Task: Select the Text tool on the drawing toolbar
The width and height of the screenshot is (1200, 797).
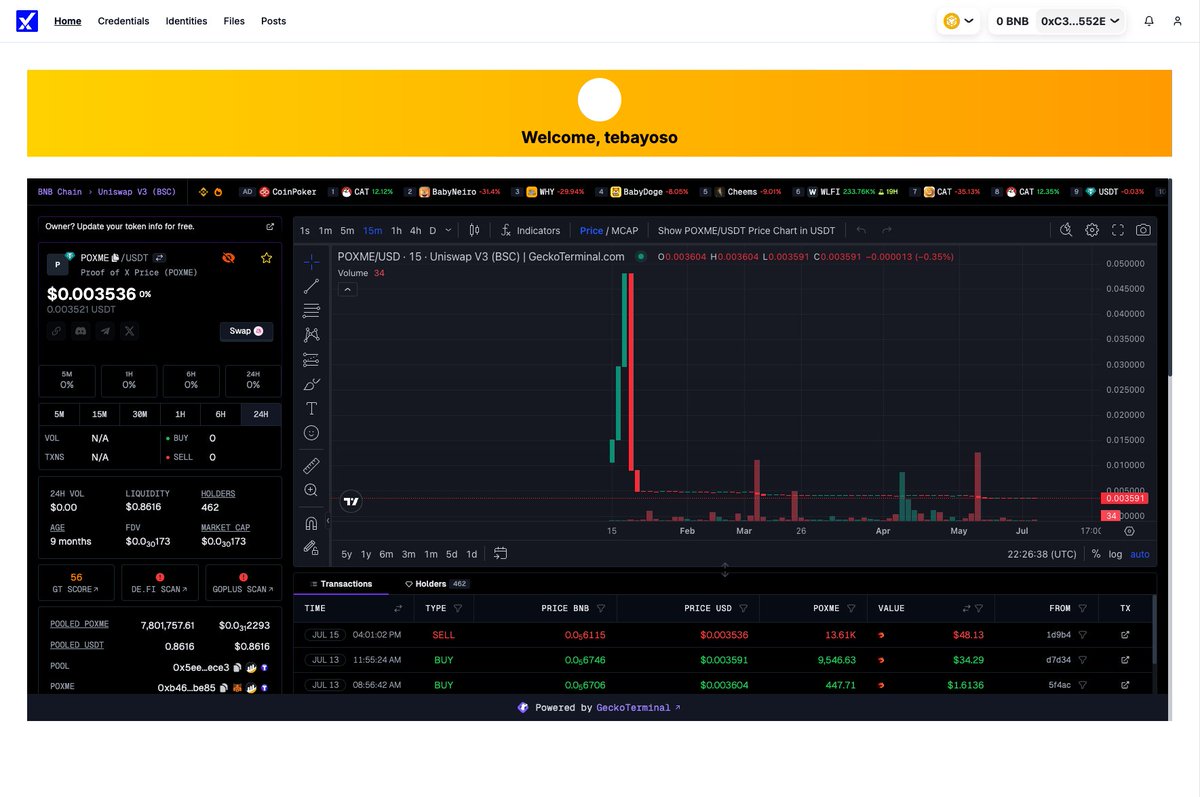Action: click(x=310, y=408)
